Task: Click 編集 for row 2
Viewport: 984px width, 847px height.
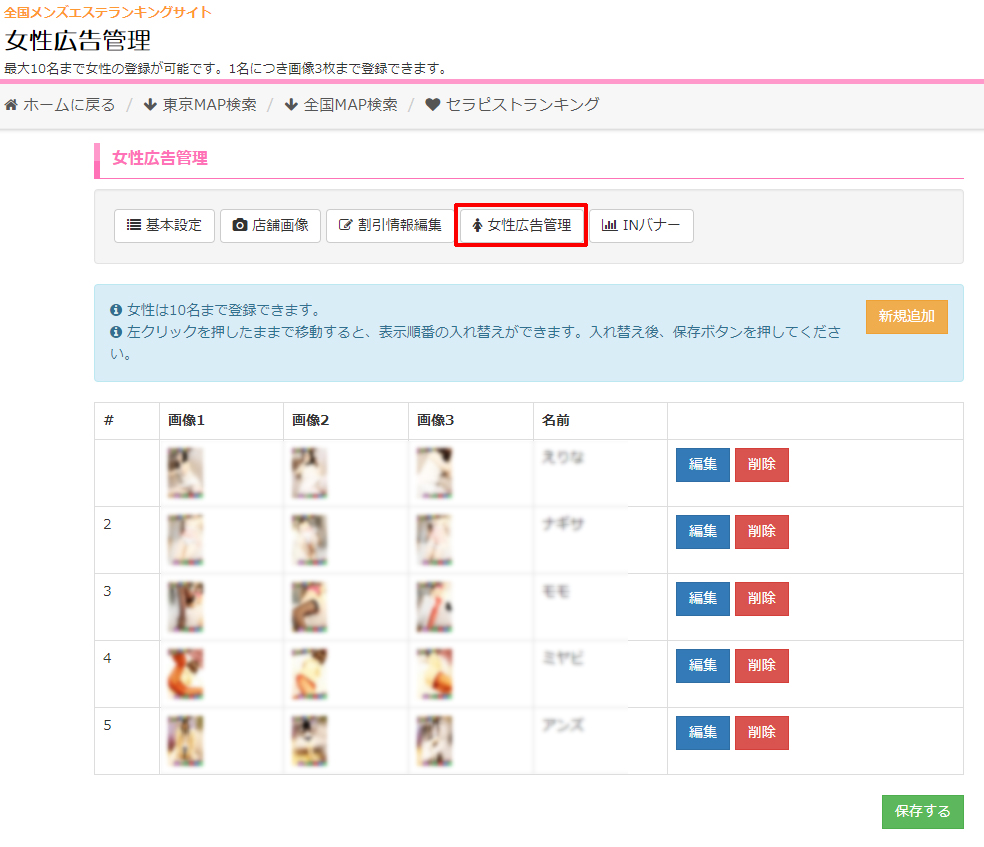Action: (x=703, y=532)
